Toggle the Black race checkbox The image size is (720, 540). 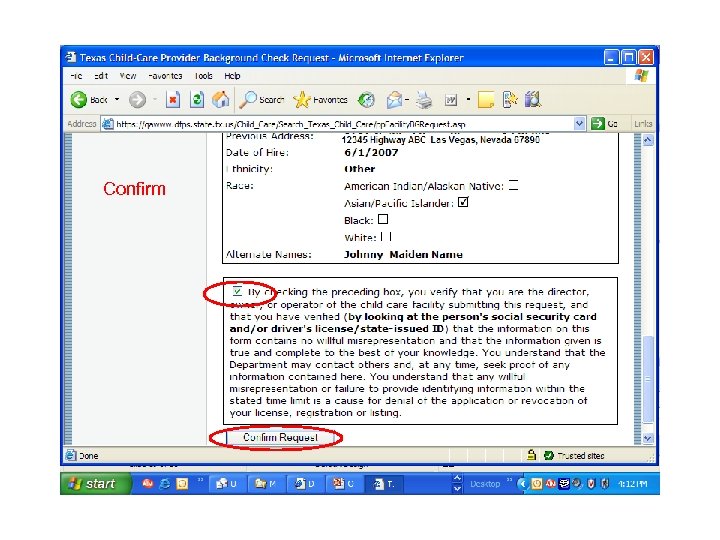[383, 219]
